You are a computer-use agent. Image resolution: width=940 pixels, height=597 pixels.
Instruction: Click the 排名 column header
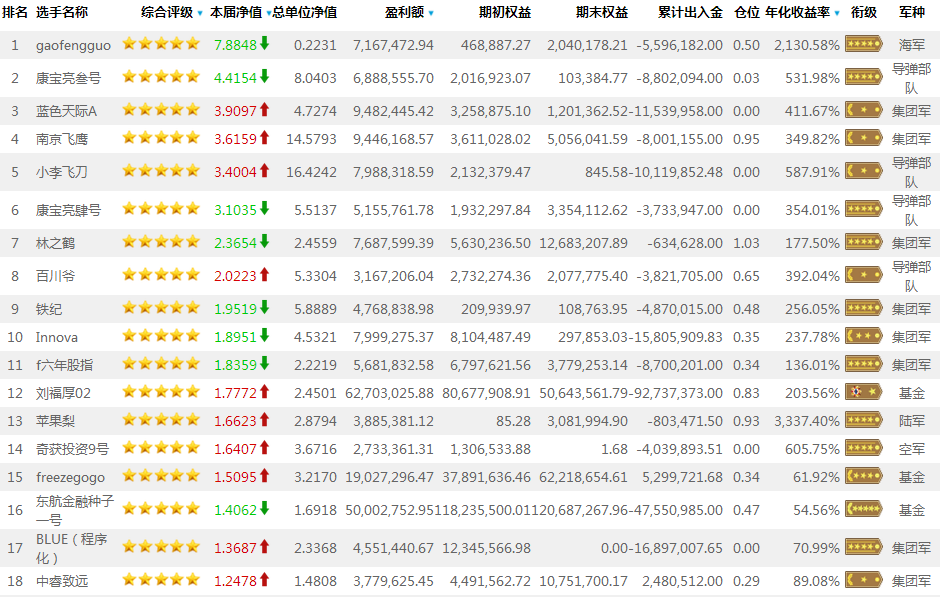click(15, 12)
